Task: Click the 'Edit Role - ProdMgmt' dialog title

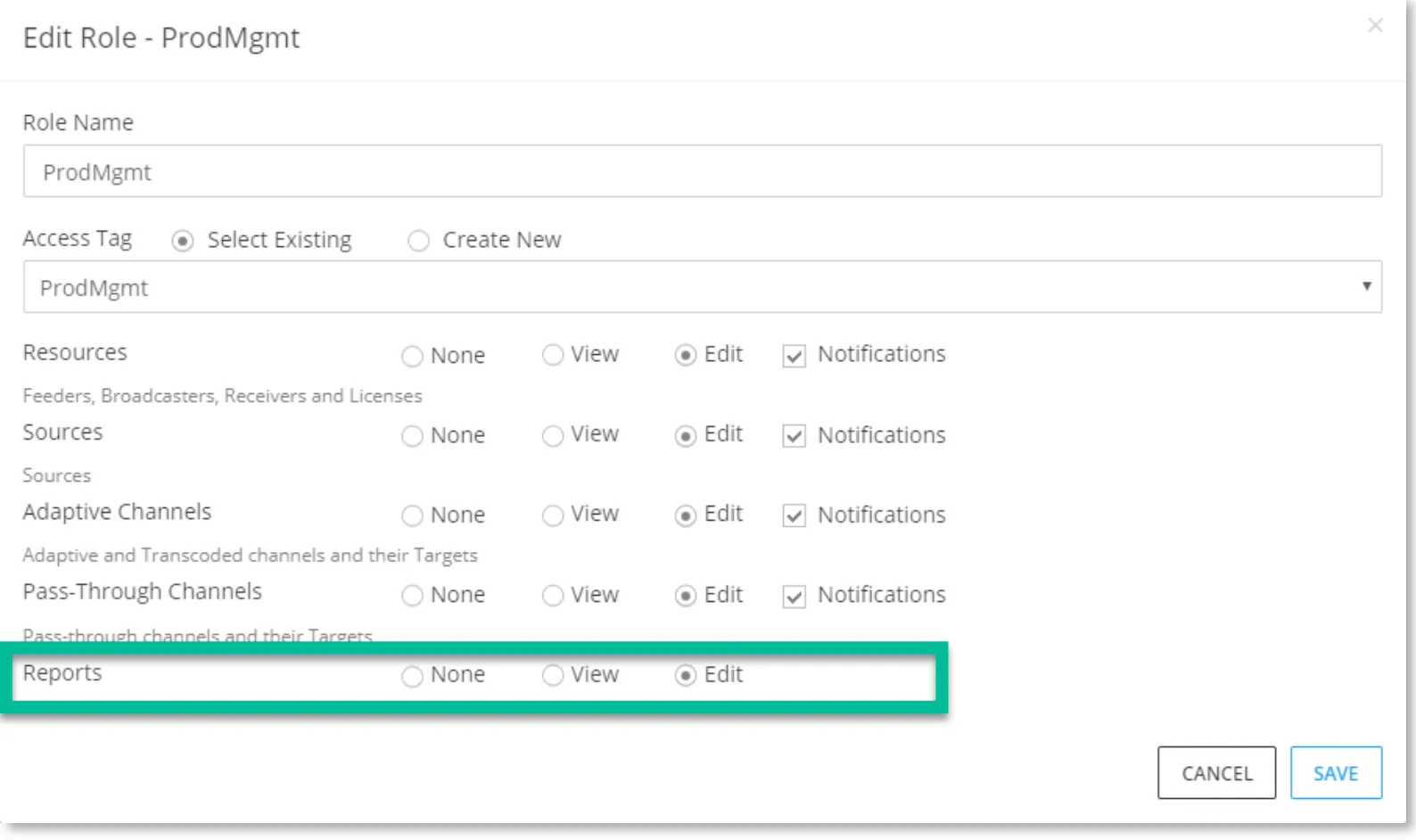Action: tap(161, 38)
